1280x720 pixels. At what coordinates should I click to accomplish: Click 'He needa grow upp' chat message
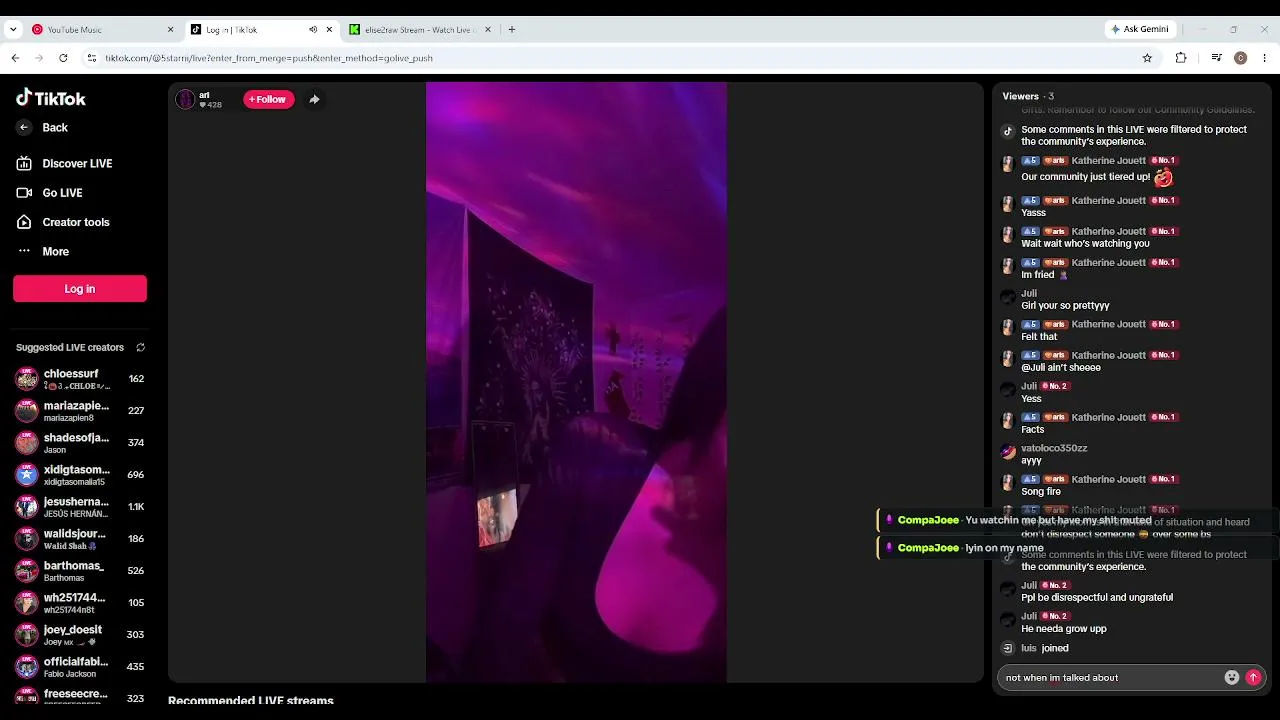1064,629
